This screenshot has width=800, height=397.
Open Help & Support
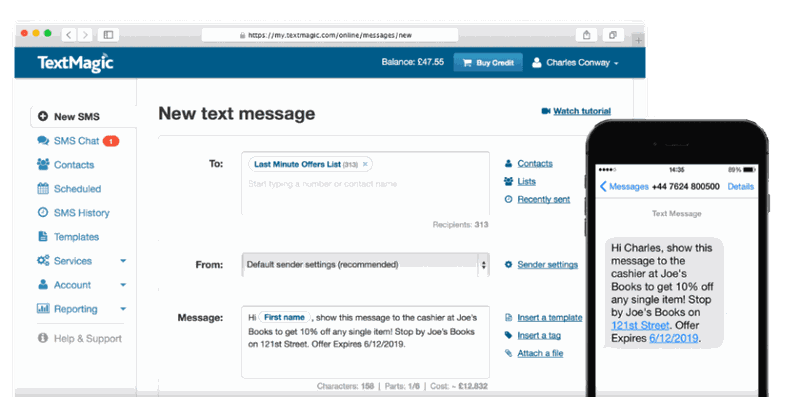(x=88, y=338)
